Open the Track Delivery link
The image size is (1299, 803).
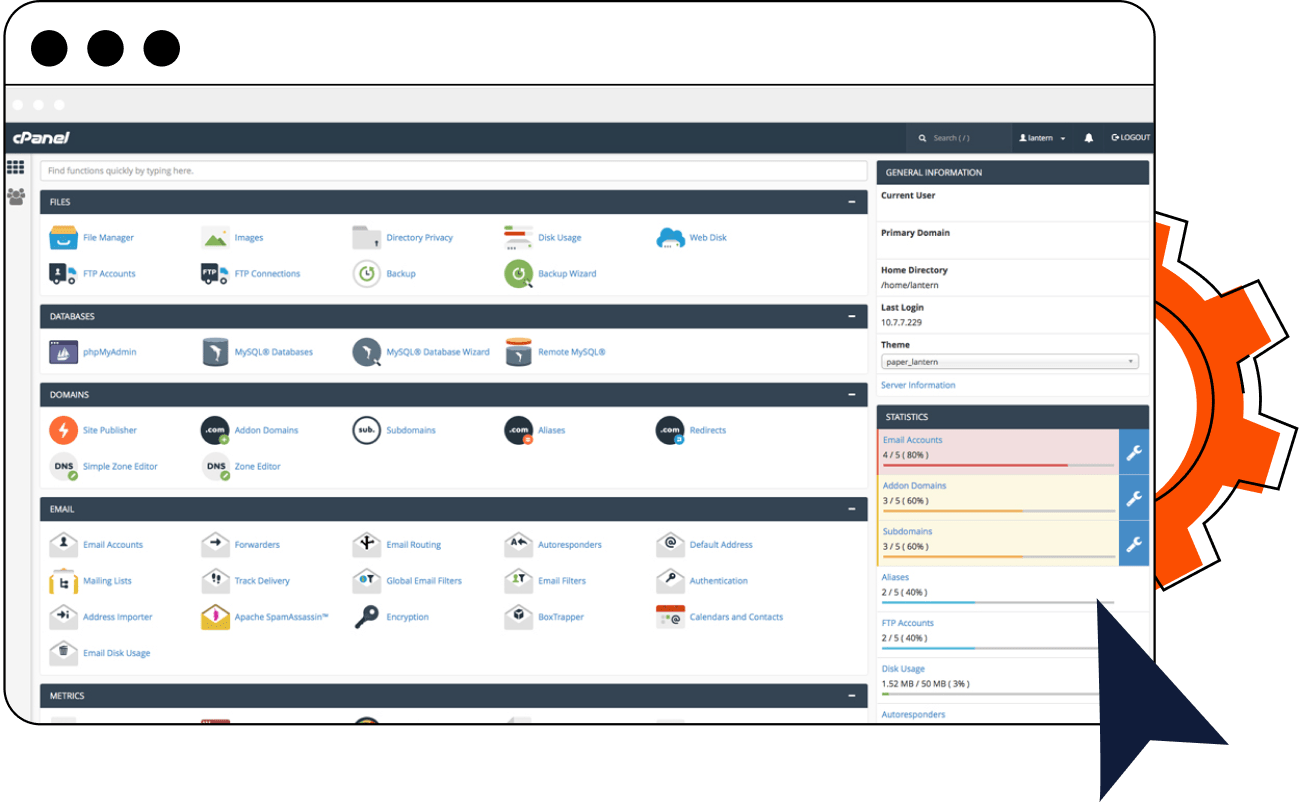point(262,581)
